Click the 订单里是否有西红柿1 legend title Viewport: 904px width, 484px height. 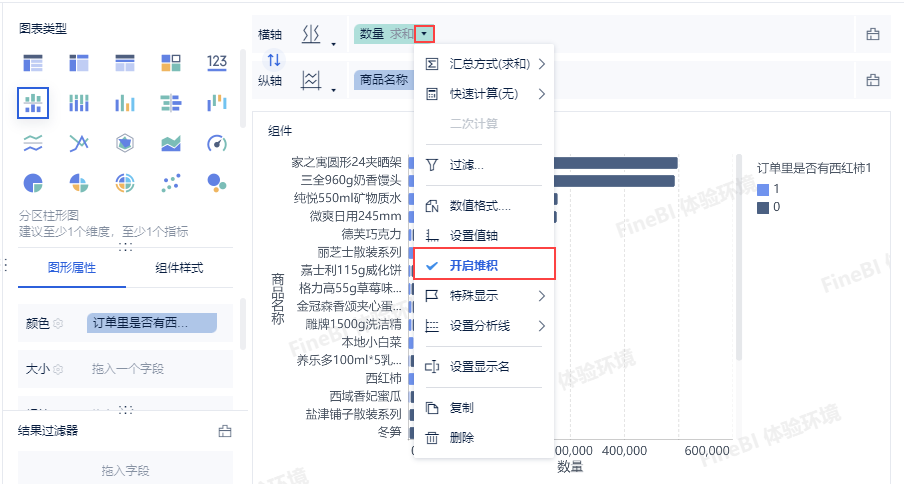coord(814,168)
